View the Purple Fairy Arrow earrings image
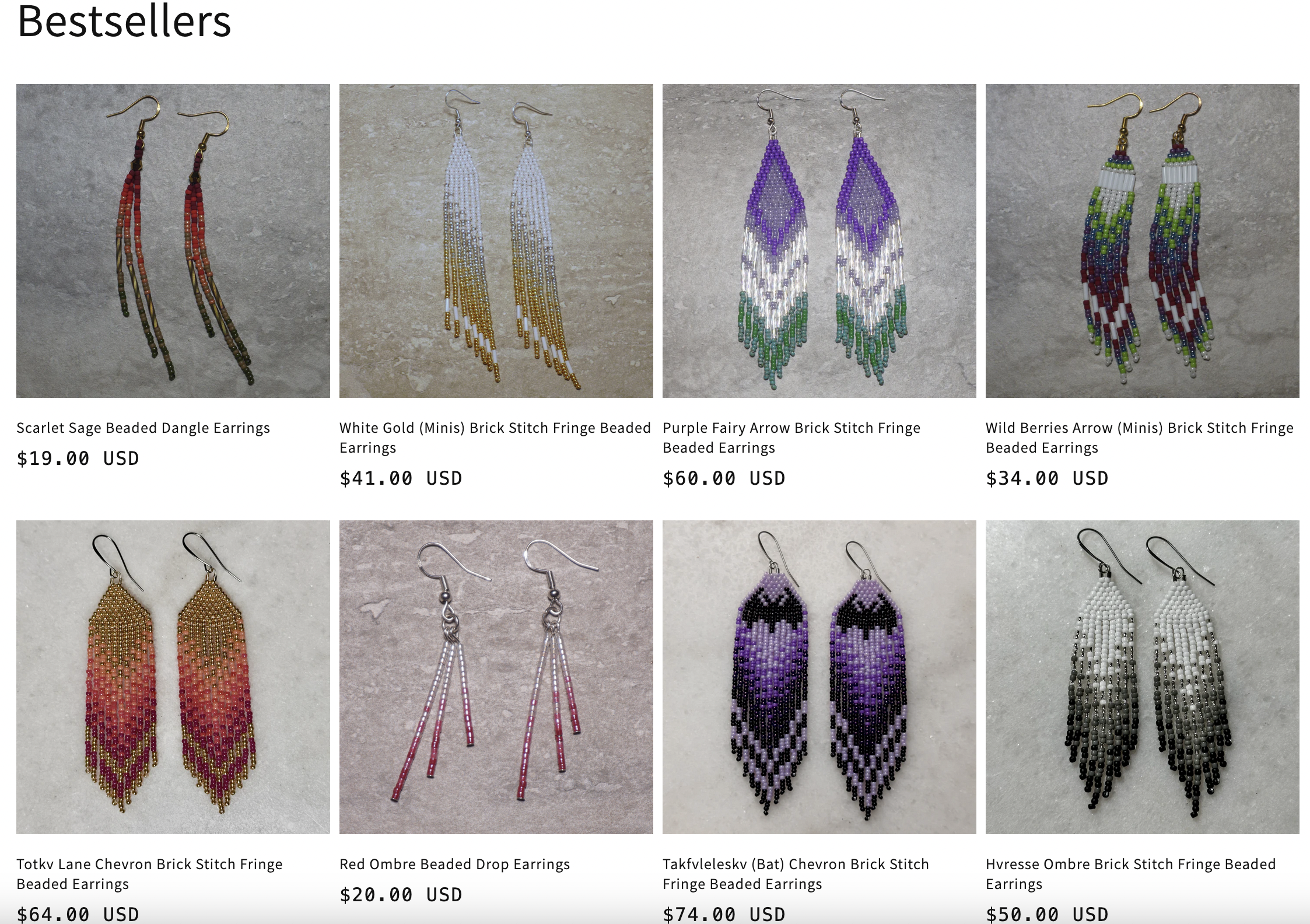This screenshot has width=1310, height=924. [819, 241]
